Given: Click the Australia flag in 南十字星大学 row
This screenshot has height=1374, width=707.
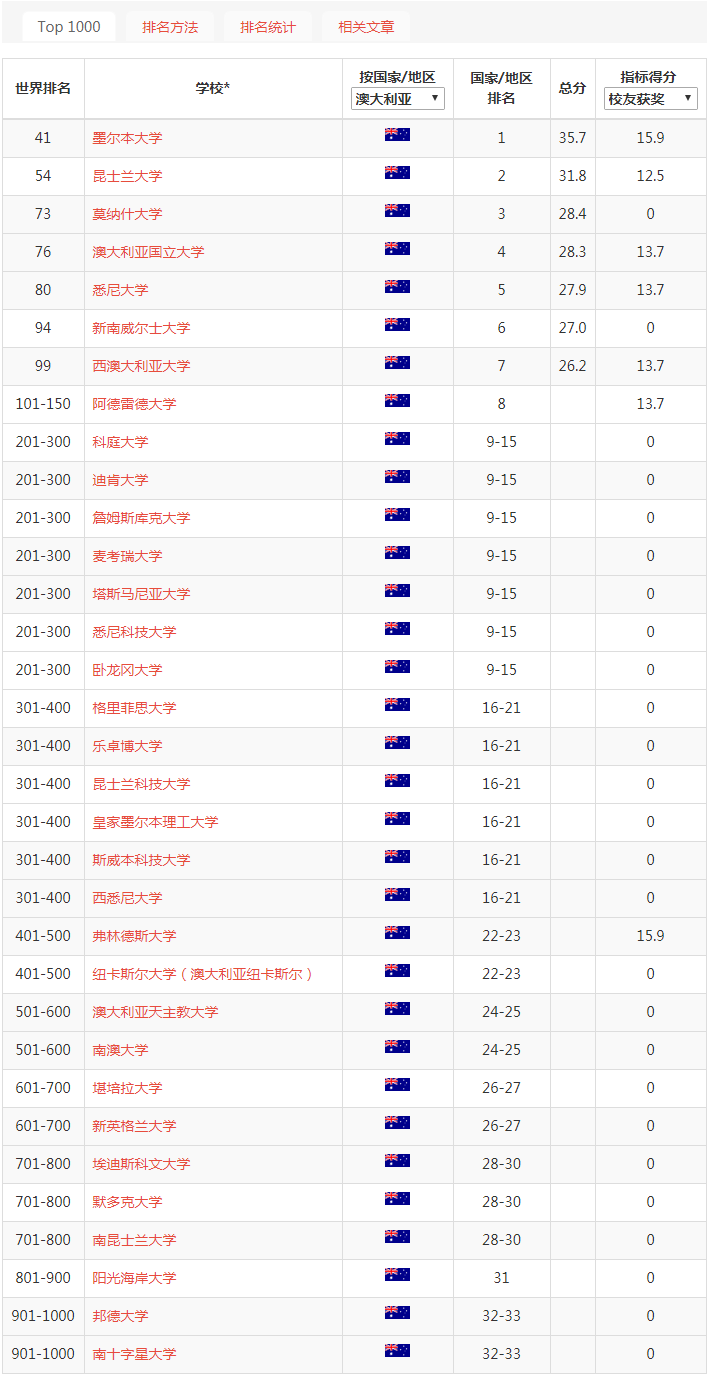Looking at the screenshot, I should click(397, 1351).
